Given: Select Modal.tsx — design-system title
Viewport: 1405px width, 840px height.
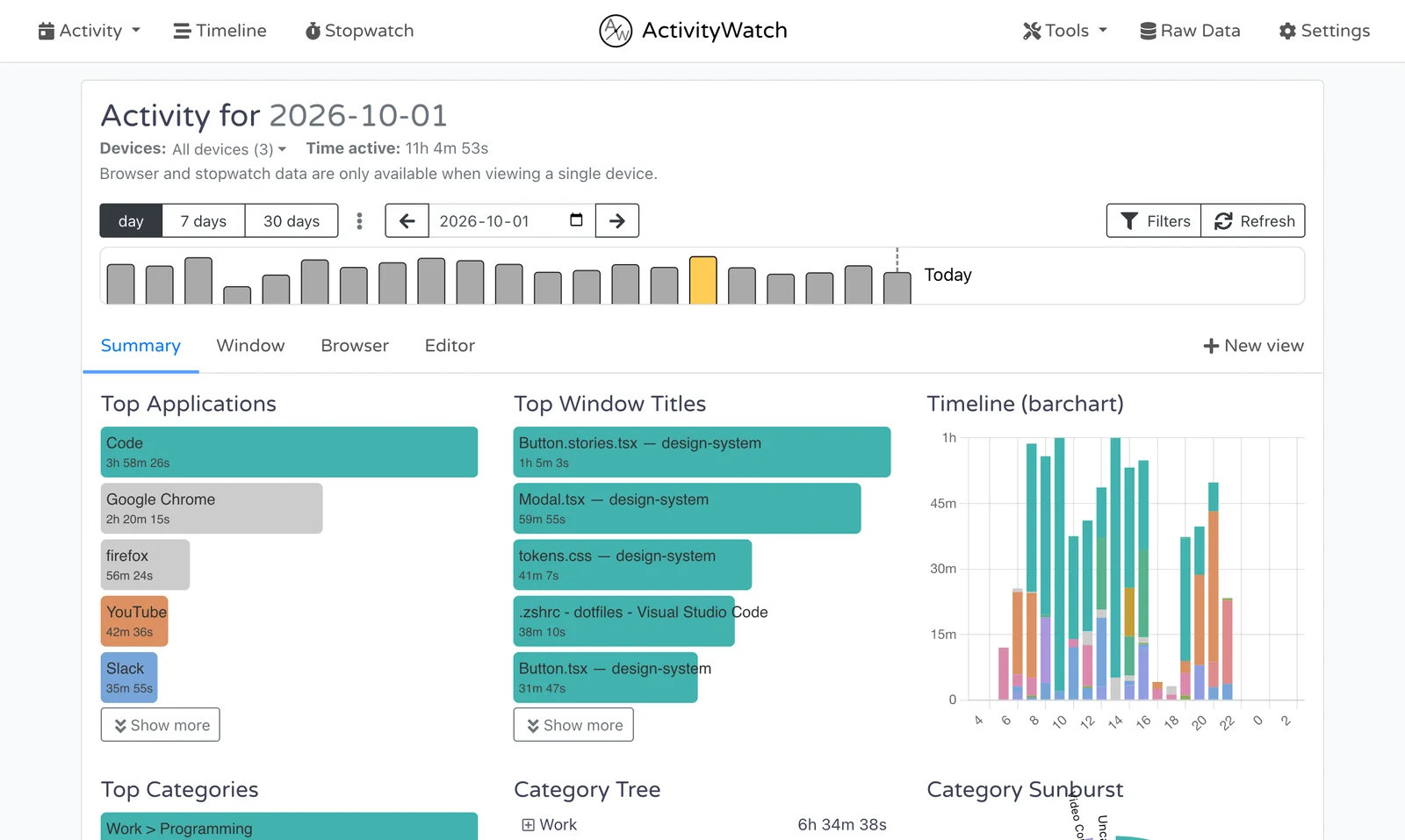Looking at the screenshot, I should 687,508.
